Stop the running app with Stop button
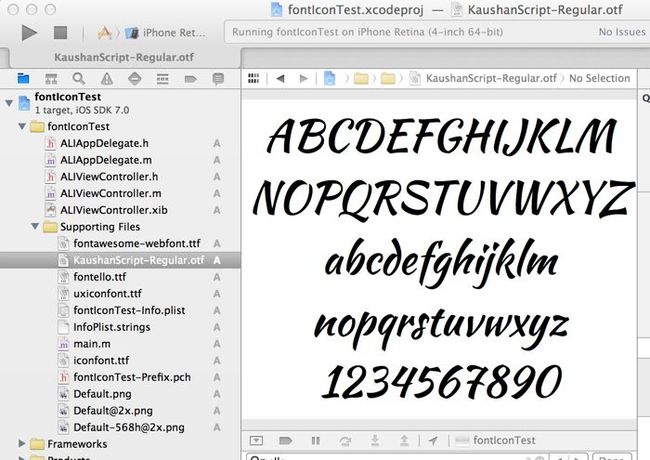The height and width of the screenshot is (460, 650). tap(61, 33)
